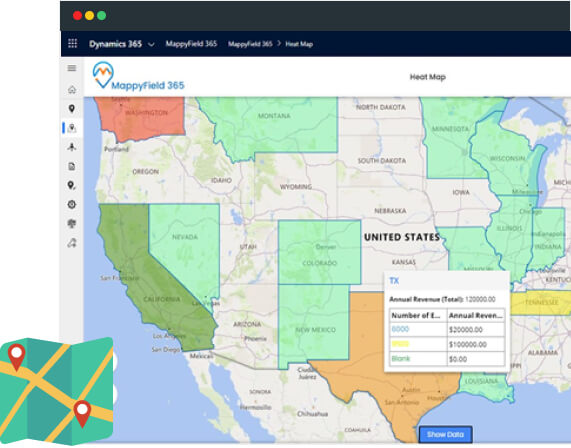Image resolution: width=571 pixels, height=448 pixels.
Task: Select the Indiana state region
Action: 548,239
